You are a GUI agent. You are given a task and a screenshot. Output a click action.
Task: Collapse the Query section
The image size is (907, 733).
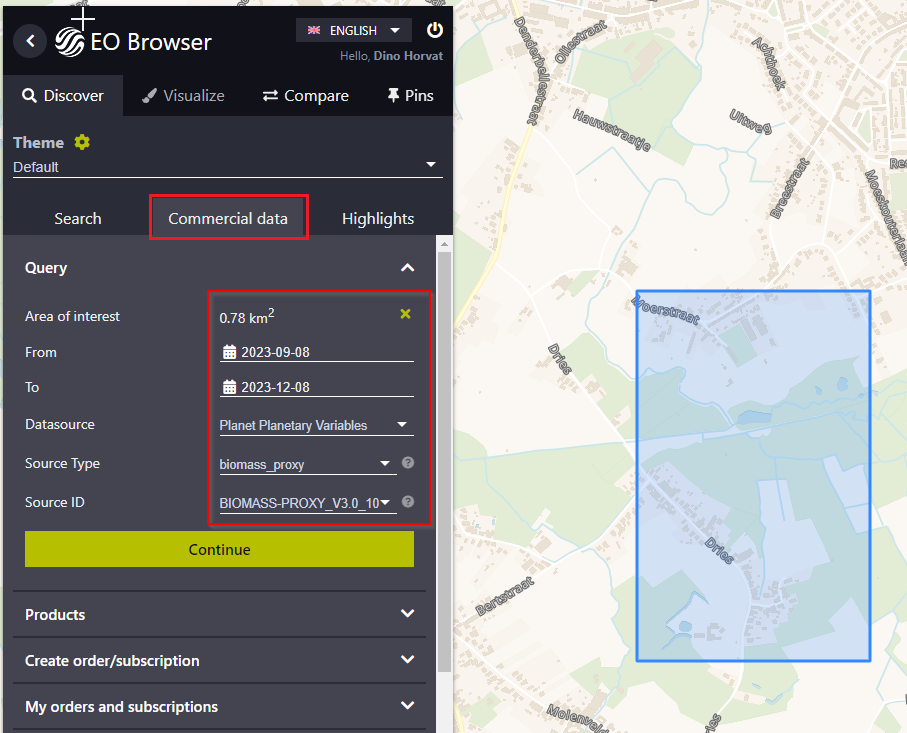click(x=408, y=268)
